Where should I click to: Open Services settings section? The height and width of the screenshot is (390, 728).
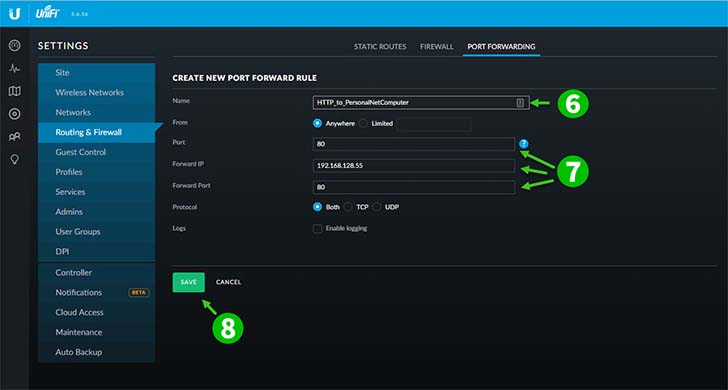97,192
